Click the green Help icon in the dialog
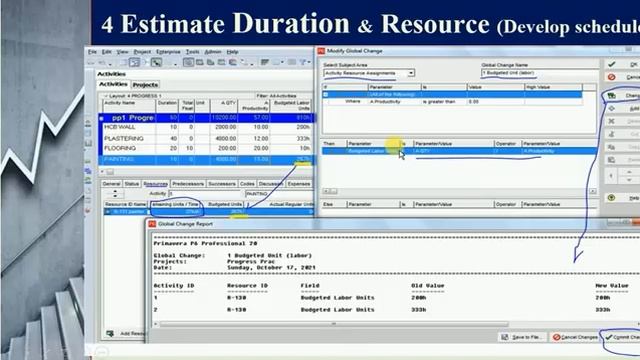Viewport: 640px width, 360px height. click(x=611, y=198)
